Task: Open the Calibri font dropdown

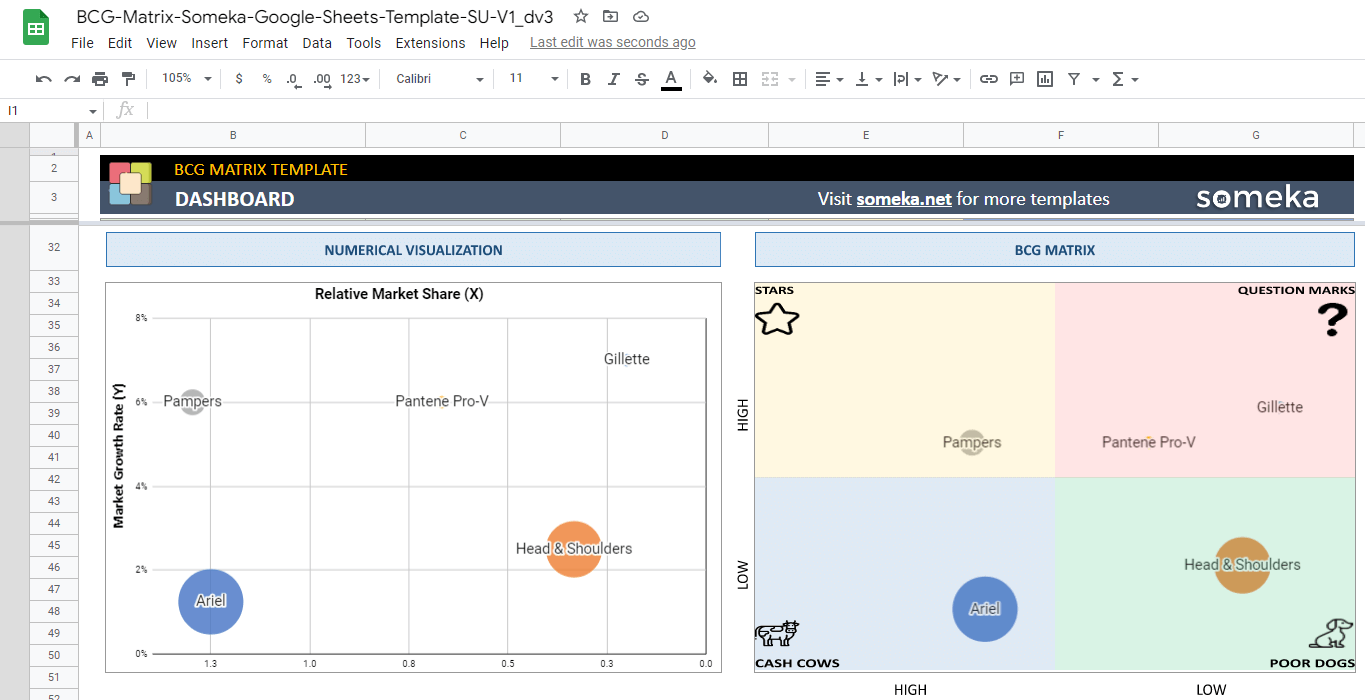Action: click(x=440, y=79)
